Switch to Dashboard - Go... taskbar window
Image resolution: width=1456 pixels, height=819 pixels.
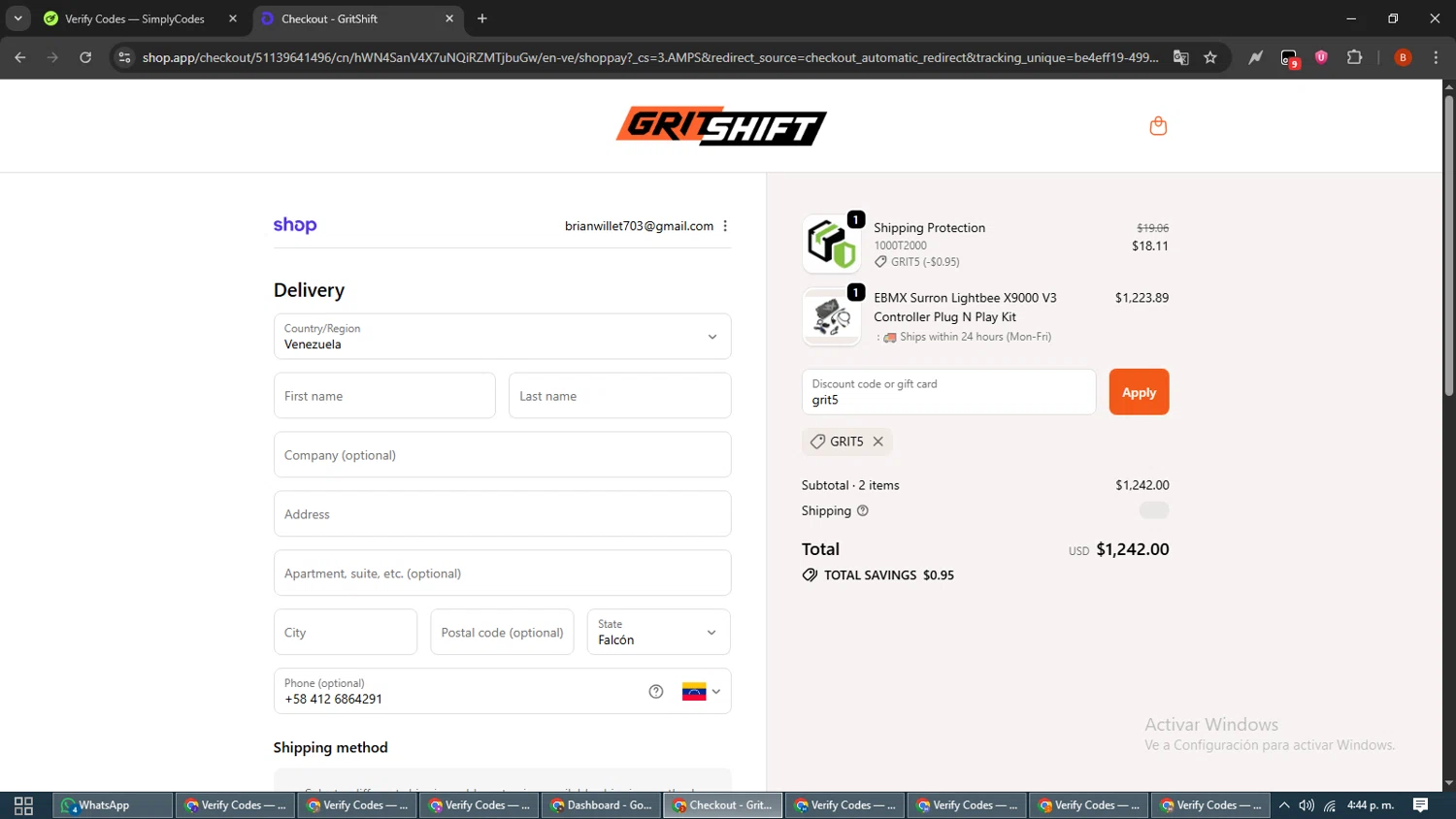click(x=601, y=805)
